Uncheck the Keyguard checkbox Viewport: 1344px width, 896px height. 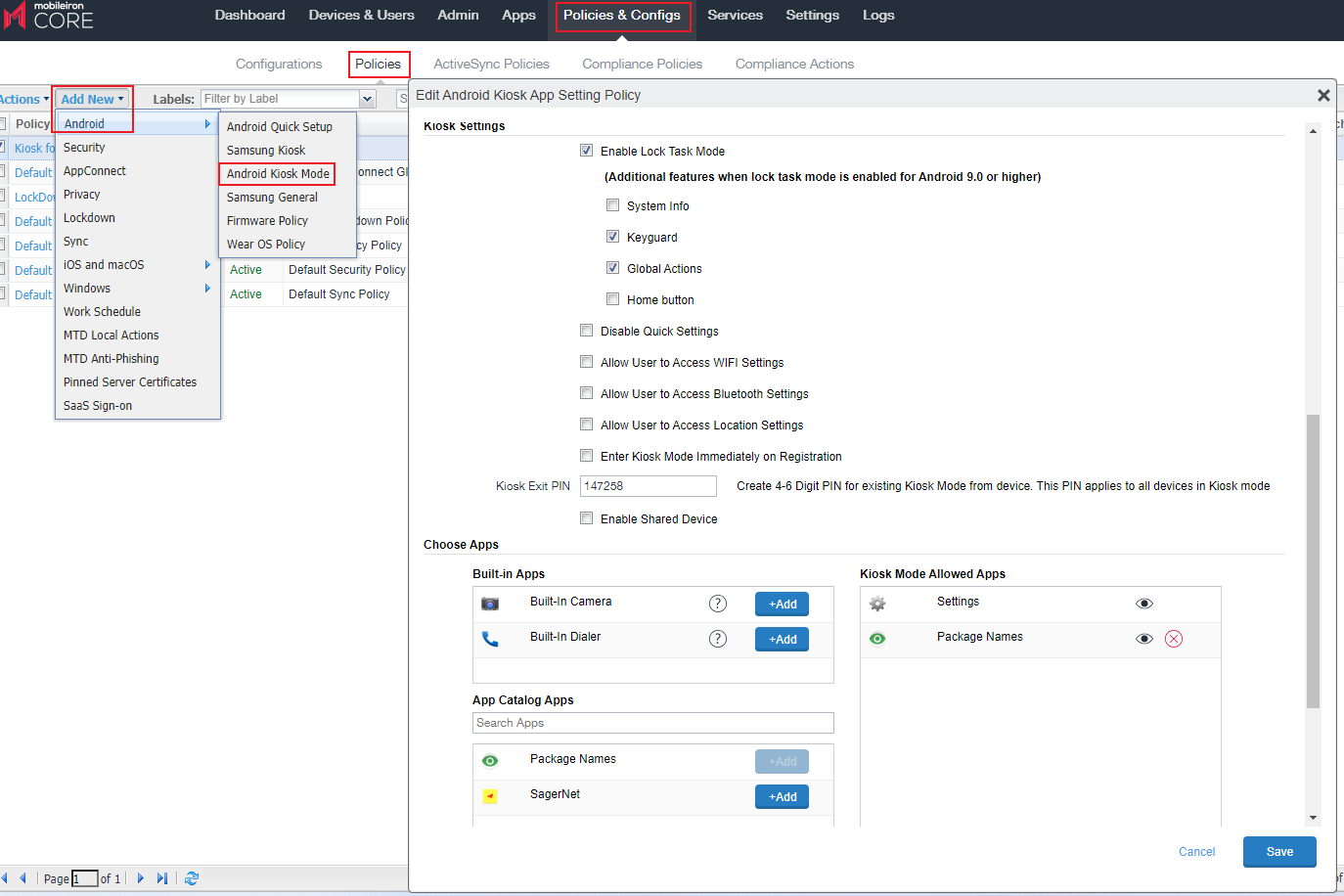pos(613,237)
